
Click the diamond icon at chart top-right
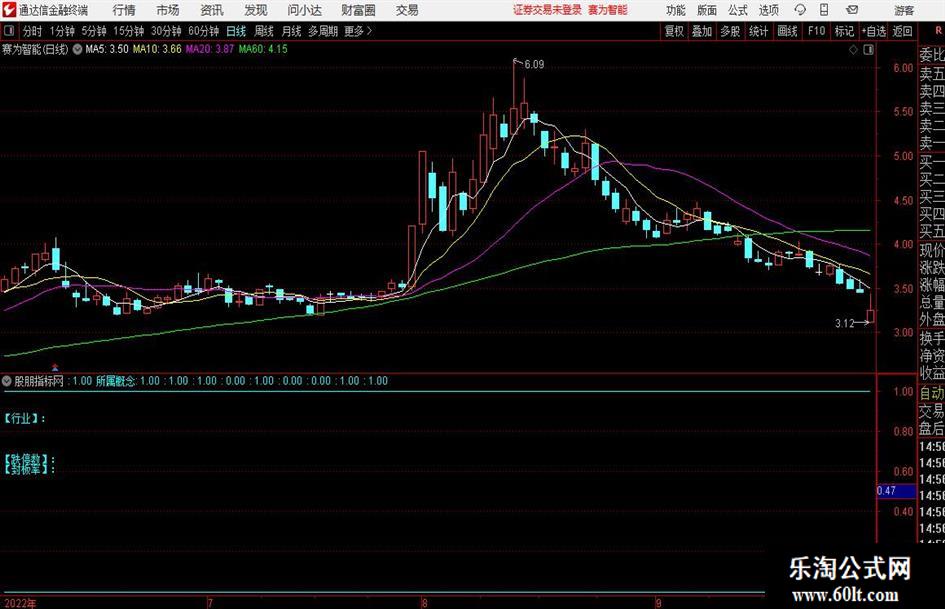click(853, 50)
